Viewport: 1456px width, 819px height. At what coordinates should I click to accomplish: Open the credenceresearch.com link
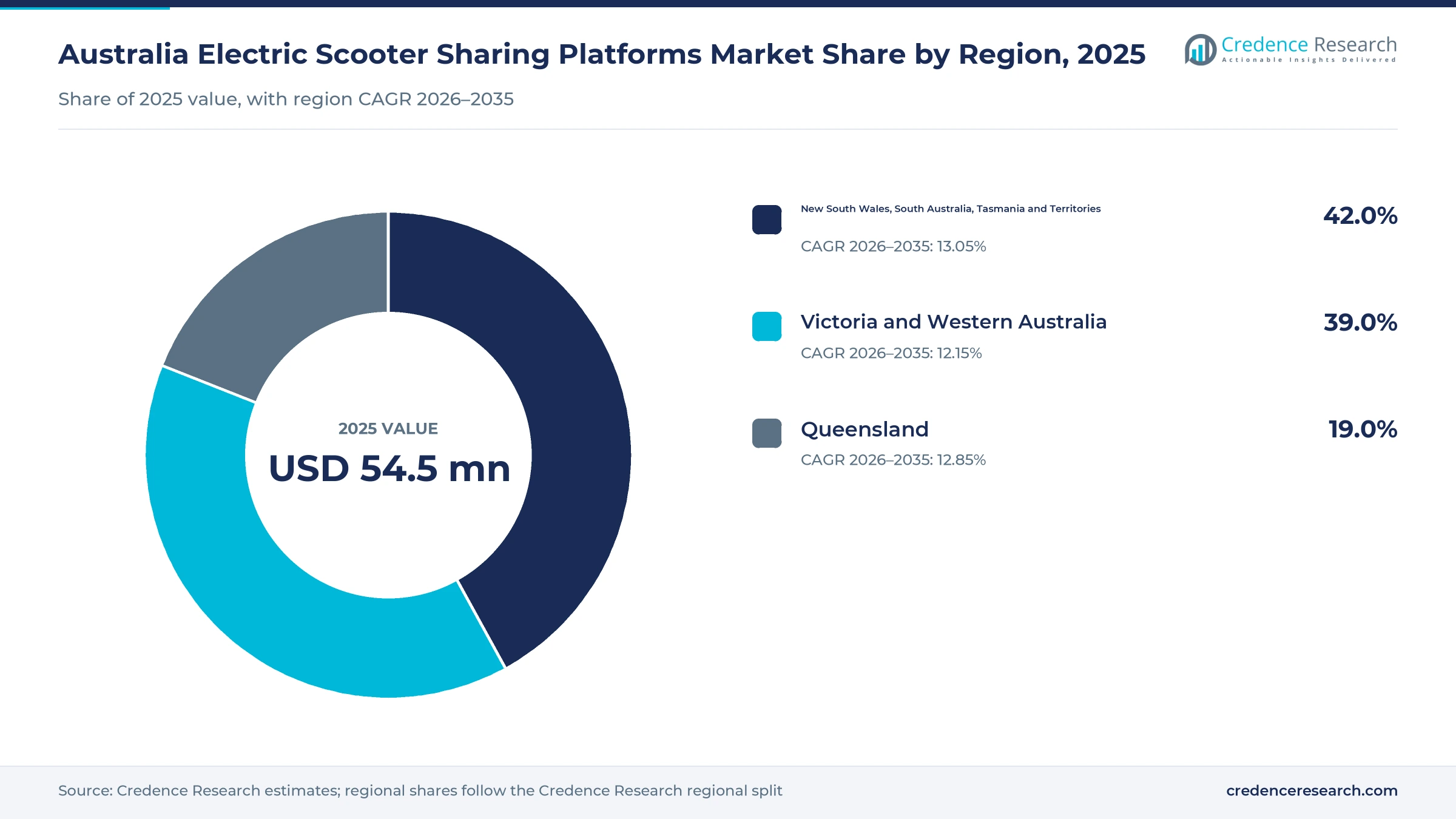[x=1312, y=790]
